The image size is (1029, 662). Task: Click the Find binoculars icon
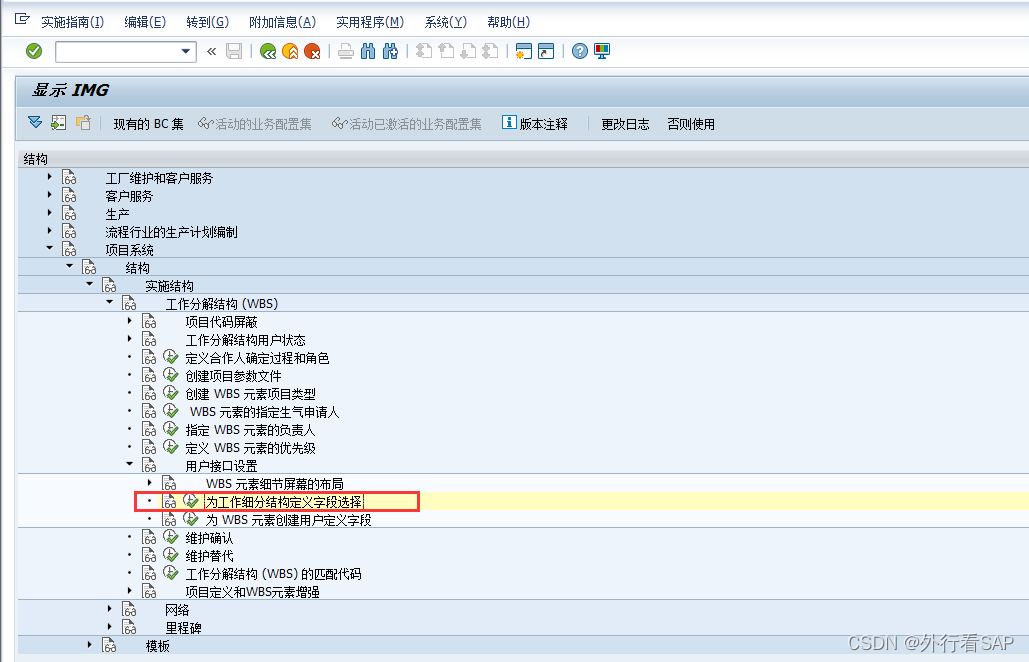coord(368,51)
